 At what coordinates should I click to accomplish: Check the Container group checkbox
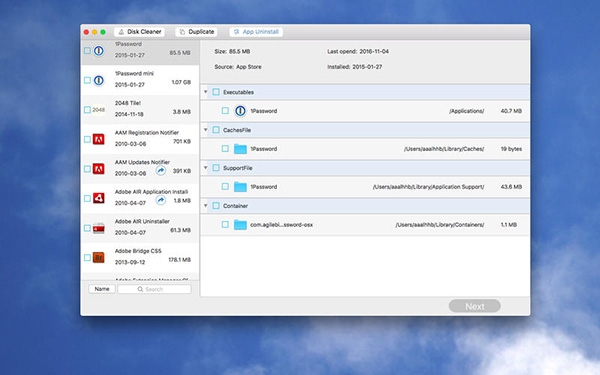[x=216, y=206]
